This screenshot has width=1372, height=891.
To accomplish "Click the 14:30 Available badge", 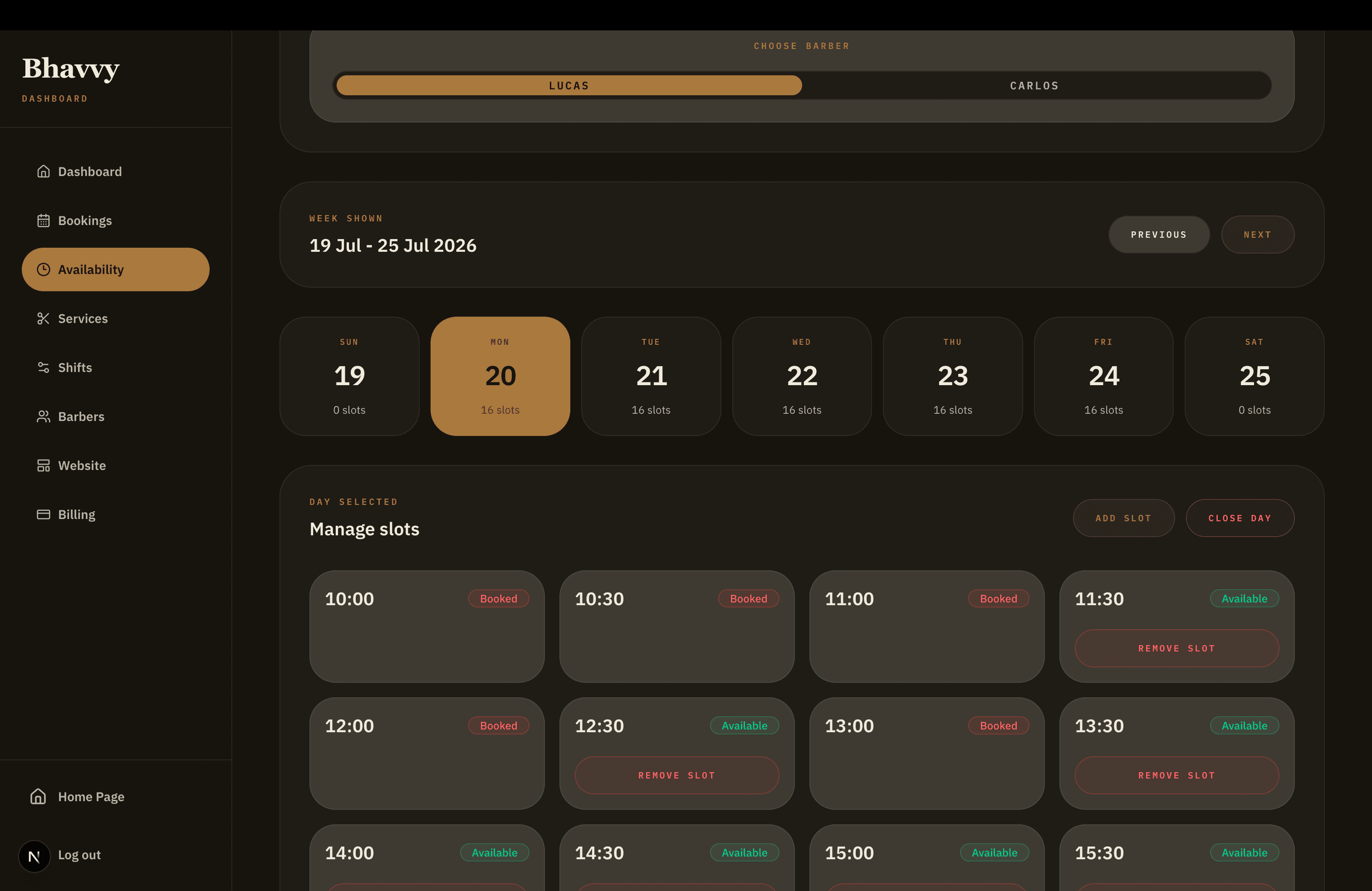I will [744, 852].
